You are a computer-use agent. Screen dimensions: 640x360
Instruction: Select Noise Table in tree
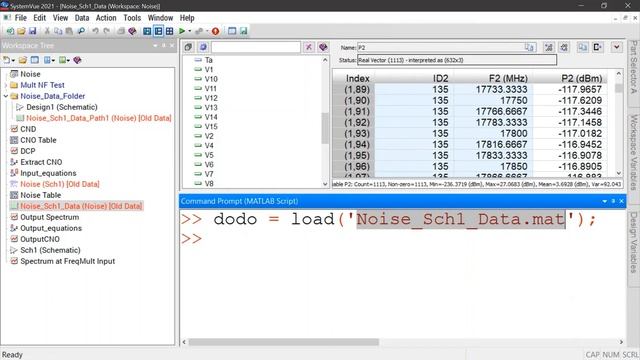click(x=40, y=195)
